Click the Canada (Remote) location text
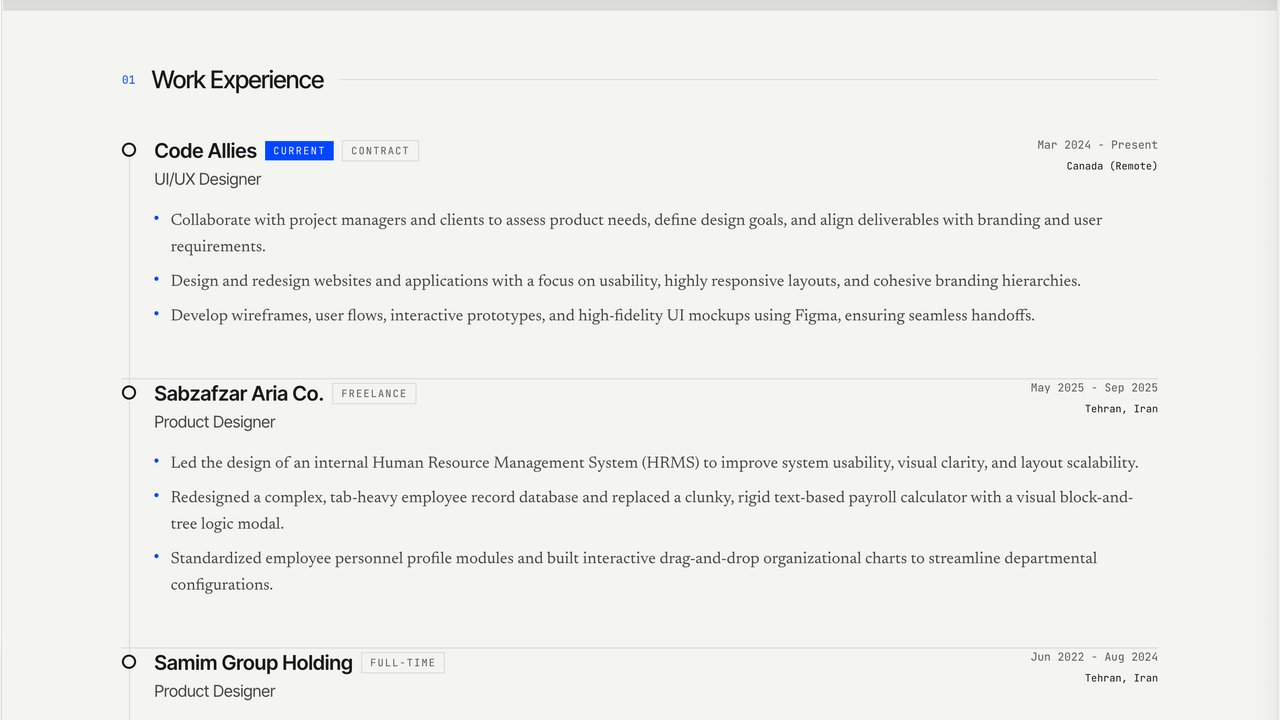Image resolution: width=1280 pixels, height=720 pixels. point(1112,166)
